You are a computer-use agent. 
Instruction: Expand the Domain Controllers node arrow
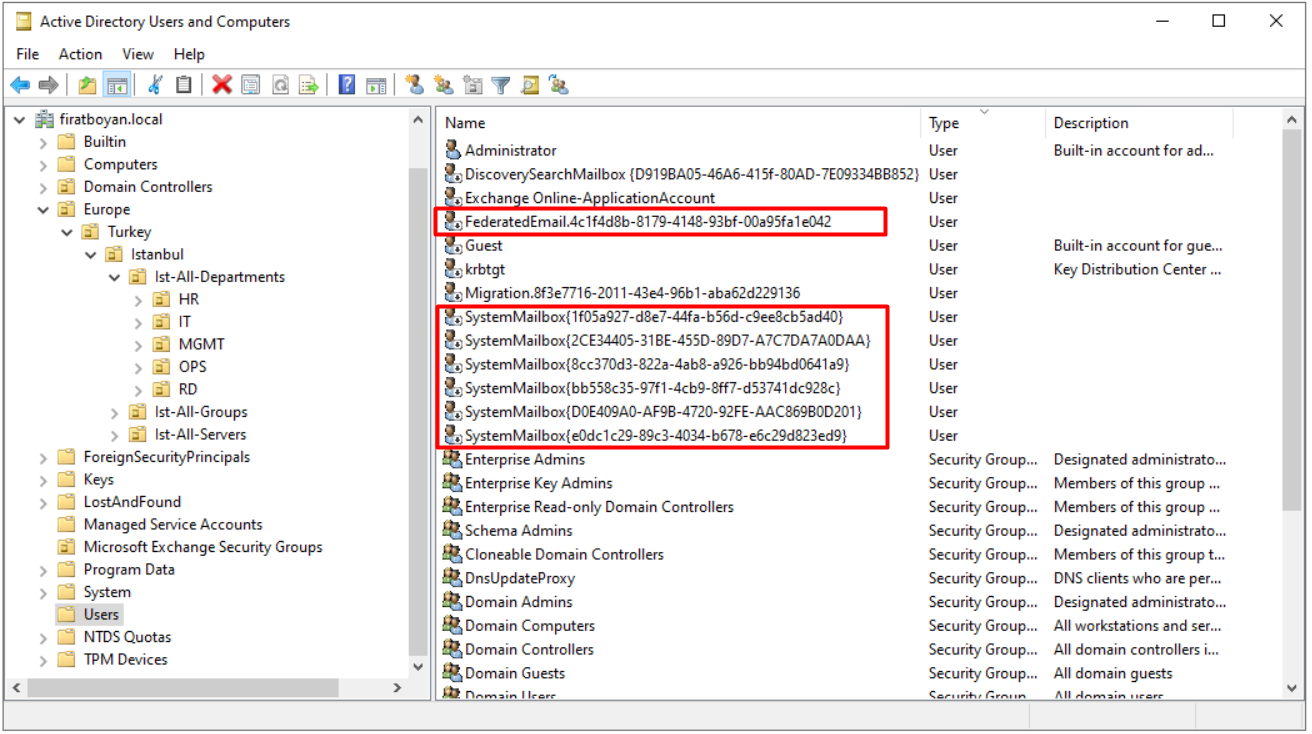(x=43, y=187)
